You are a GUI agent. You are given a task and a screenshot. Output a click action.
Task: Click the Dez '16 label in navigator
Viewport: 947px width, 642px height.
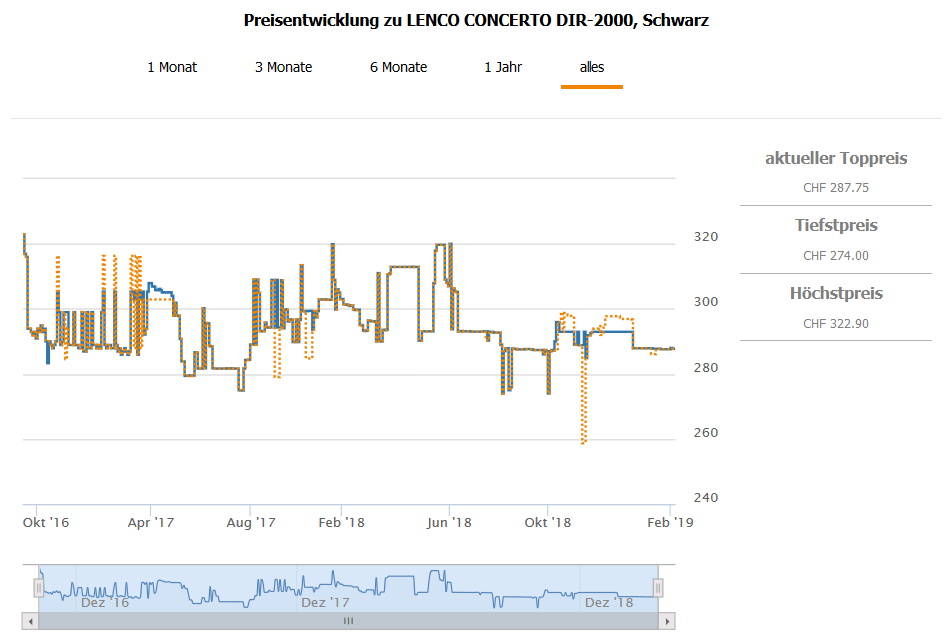[105, 603]
